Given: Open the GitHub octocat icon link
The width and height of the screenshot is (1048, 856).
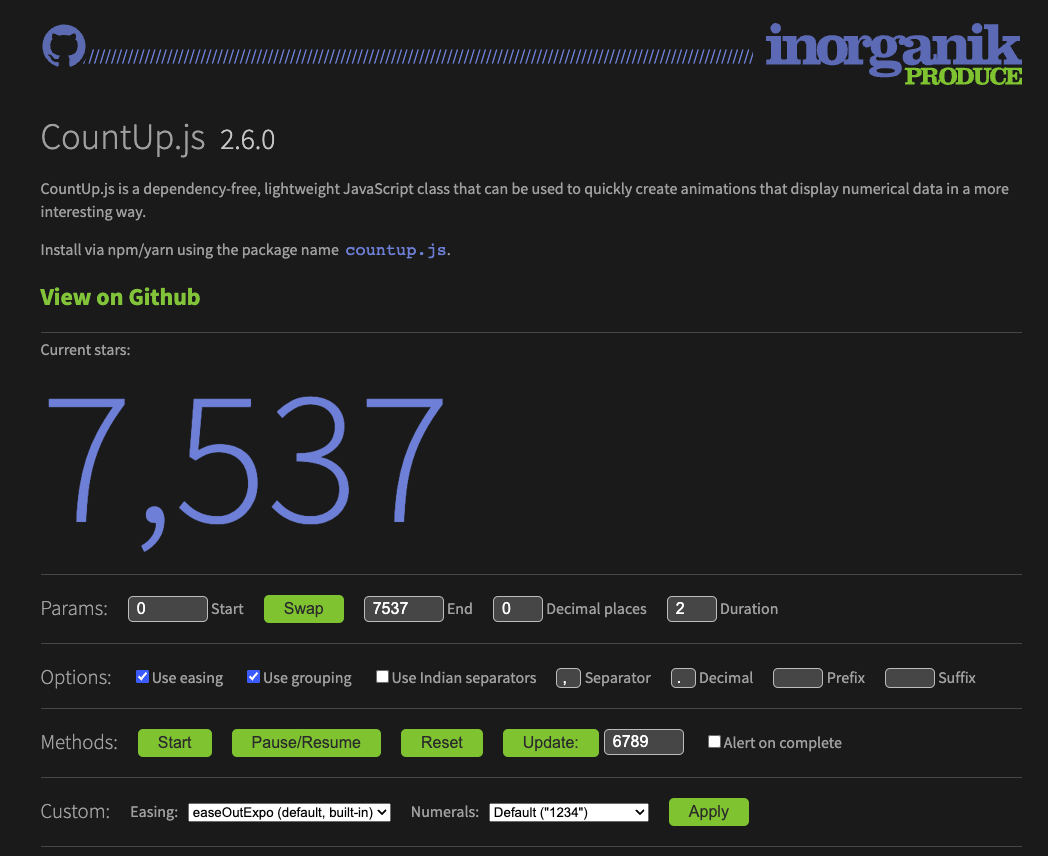Looking at the screenshot, I should [63, 45].
